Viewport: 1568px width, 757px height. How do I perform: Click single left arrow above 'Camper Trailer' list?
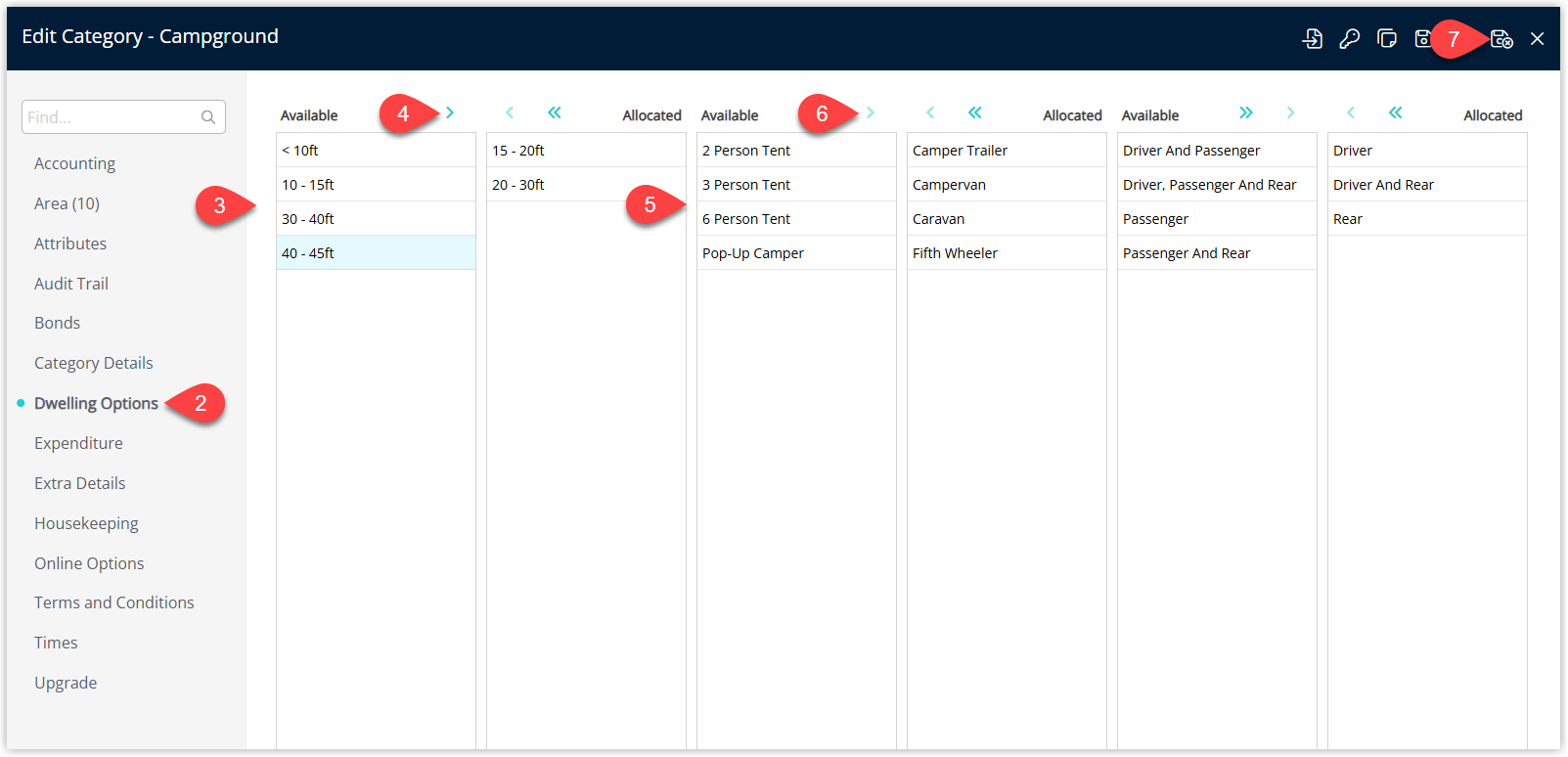point(930,112)
